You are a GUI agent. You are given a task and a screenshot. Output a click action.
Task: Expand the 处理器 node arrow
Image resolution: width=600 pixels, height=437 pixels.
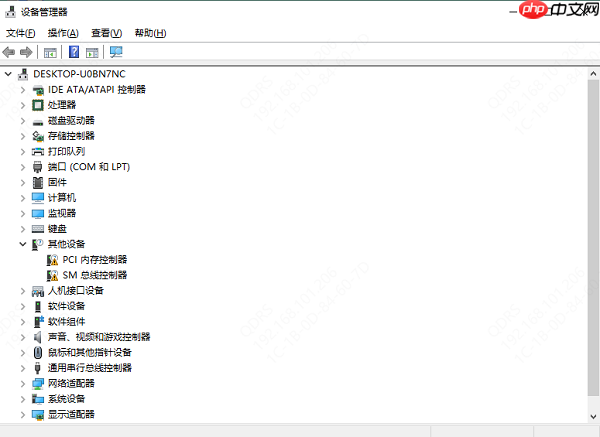click(23, 105)
